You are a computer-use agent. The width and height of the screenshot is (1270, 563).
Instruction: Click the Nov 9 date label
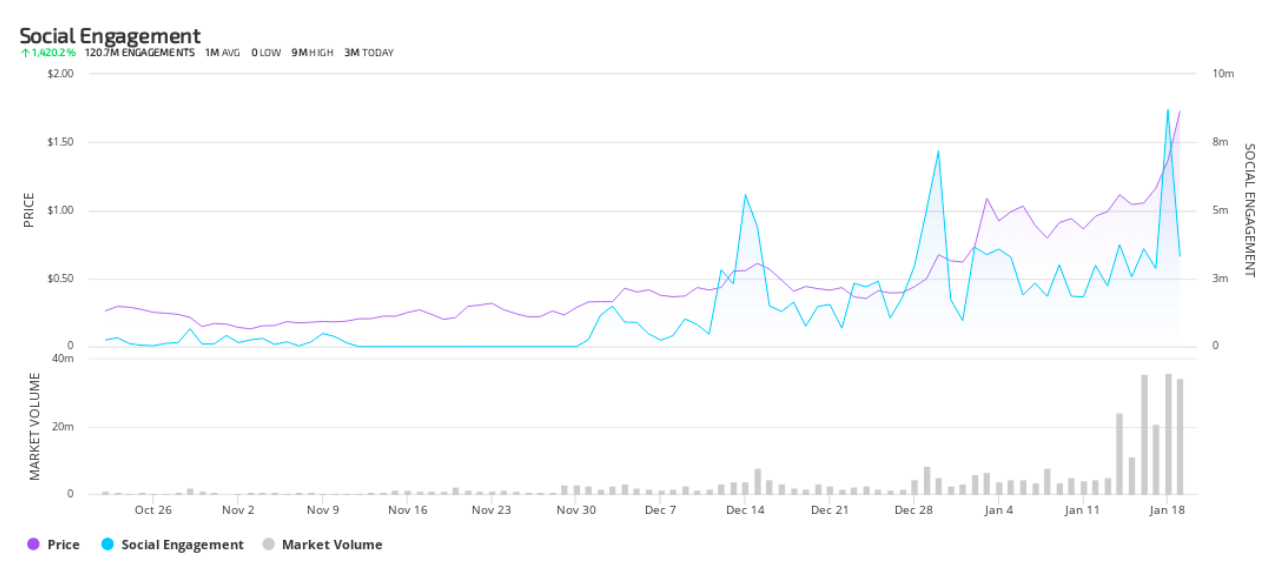click(323, 510)
